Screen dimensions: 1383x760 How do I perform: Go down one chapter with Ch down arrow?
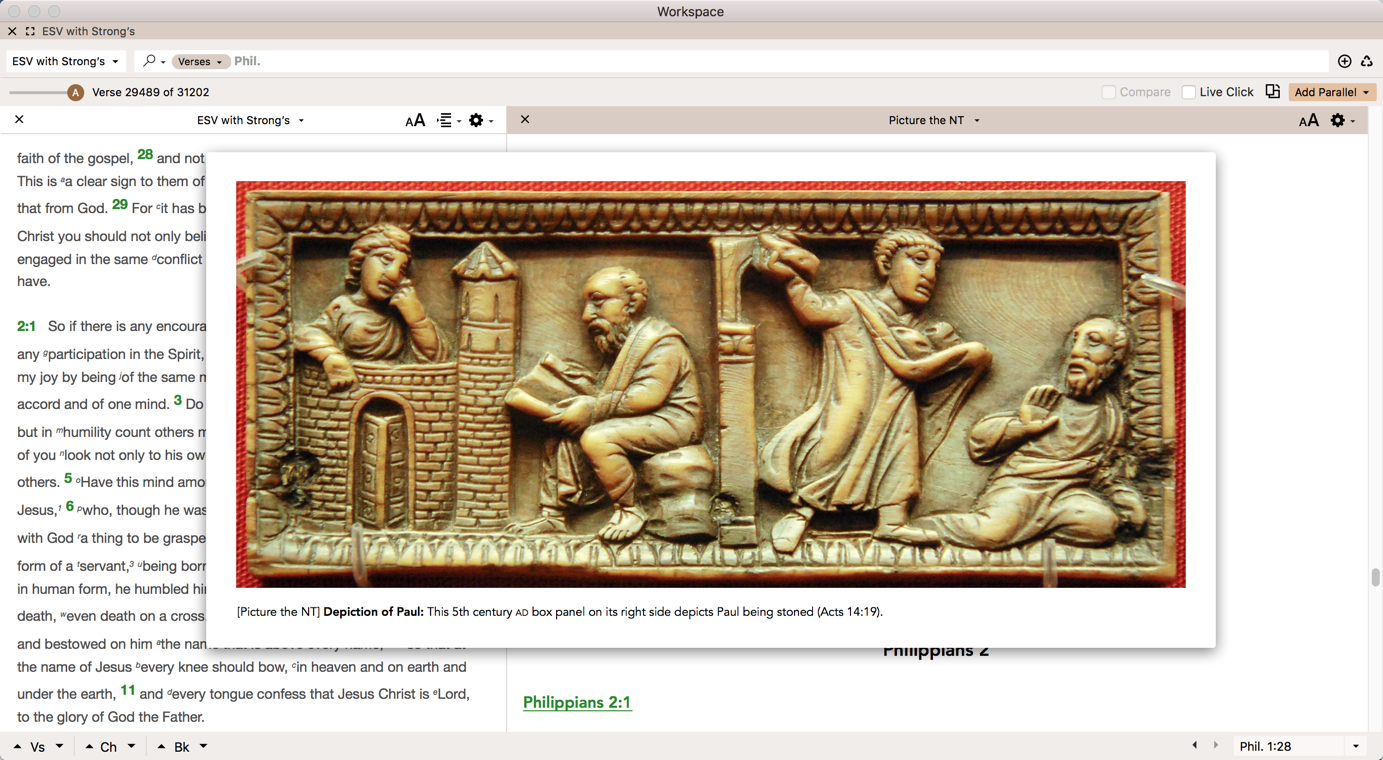point(131,746)
